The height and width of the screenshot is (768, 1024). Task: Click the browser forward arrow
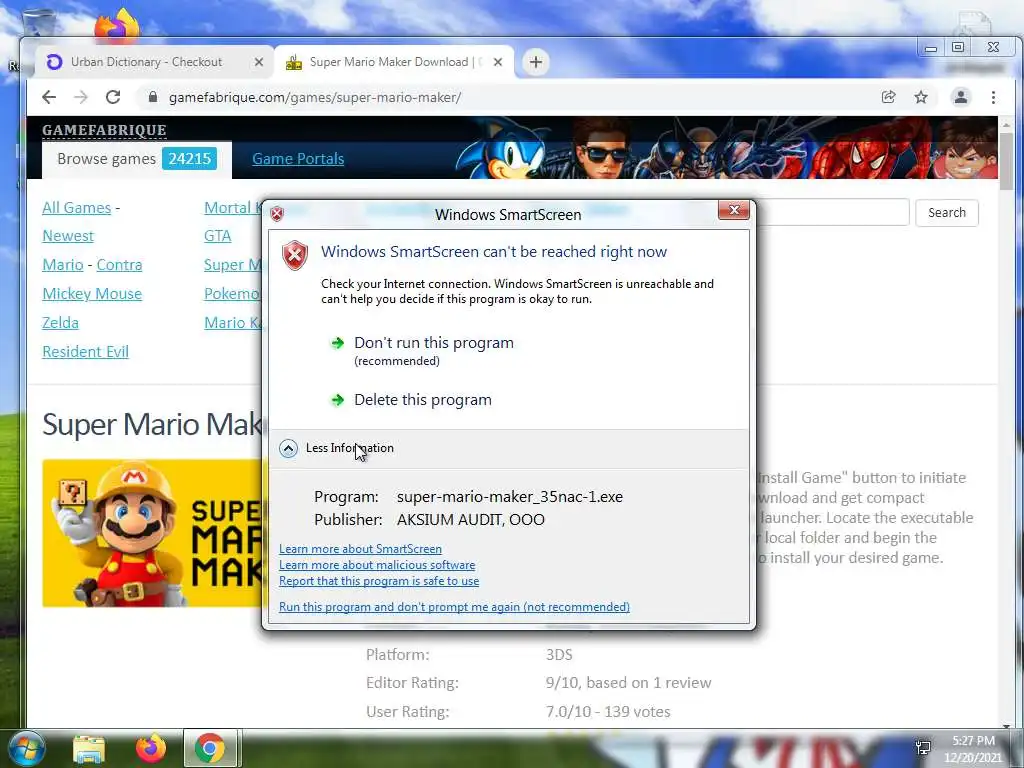coord(80,97)
